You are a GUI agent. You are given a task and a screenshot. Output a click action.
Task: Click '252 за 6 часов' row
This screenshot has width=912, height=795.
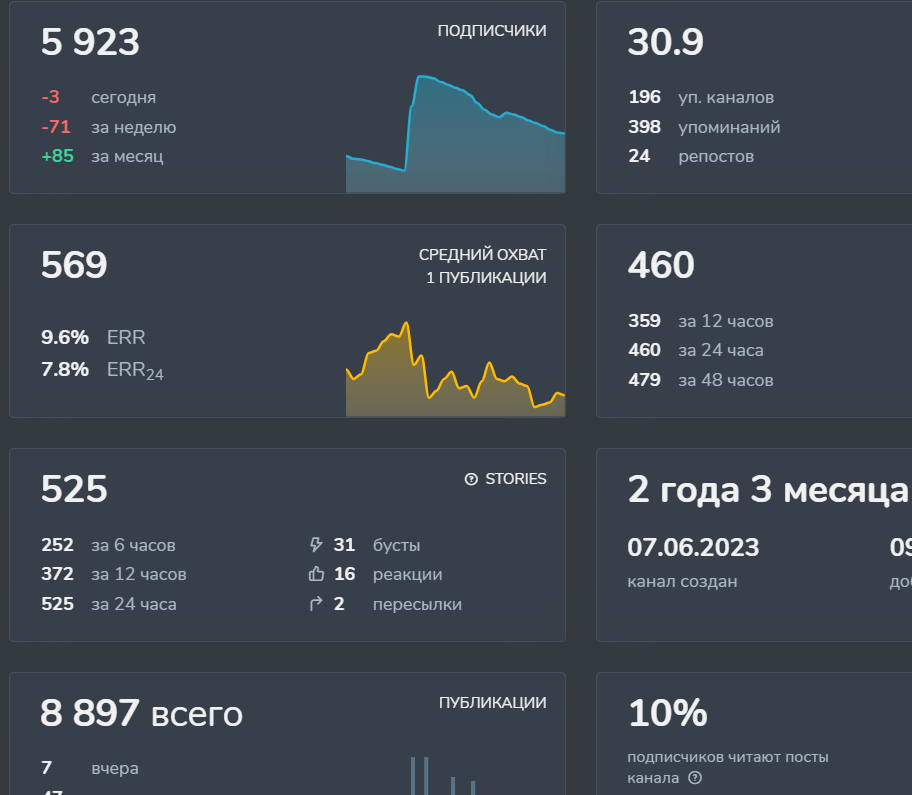pos(108,545)
